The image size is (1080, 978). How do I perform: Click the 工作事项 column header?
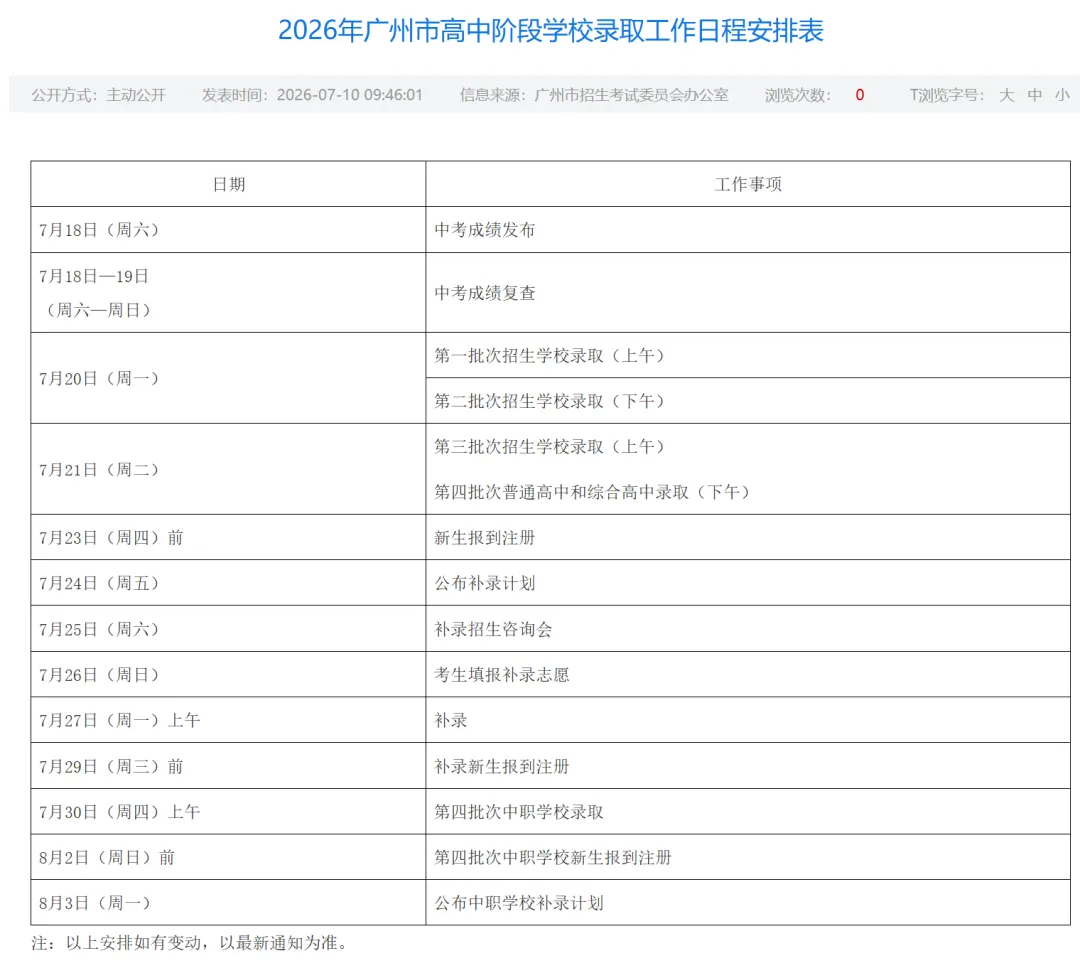pyautogui.click(x=748, y=184)
